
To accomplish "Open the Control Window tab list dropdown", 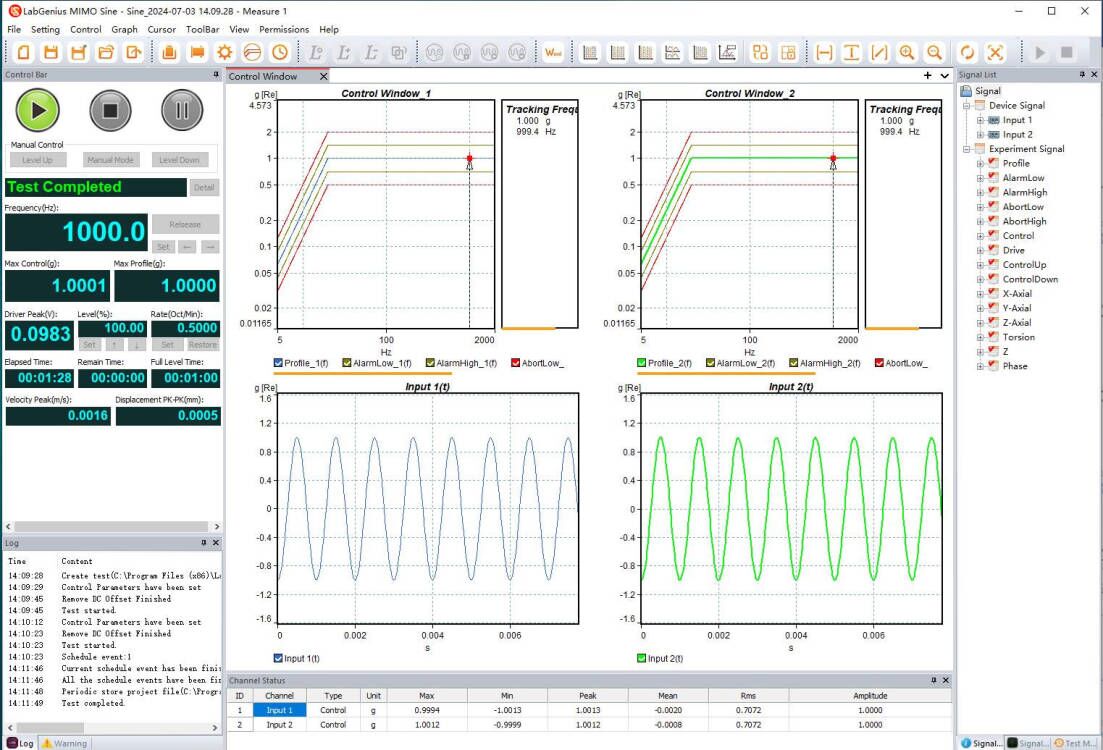I will [x=945, y=76].
